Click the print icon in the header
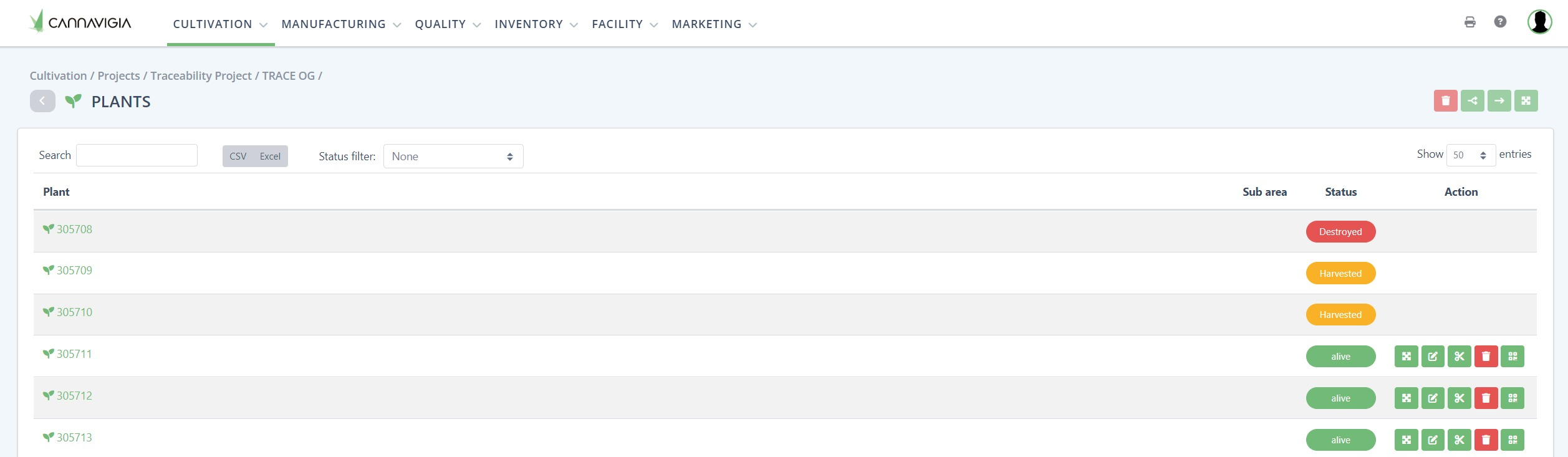Viewport: 1568px width, 457px height. click(1469, 22)
